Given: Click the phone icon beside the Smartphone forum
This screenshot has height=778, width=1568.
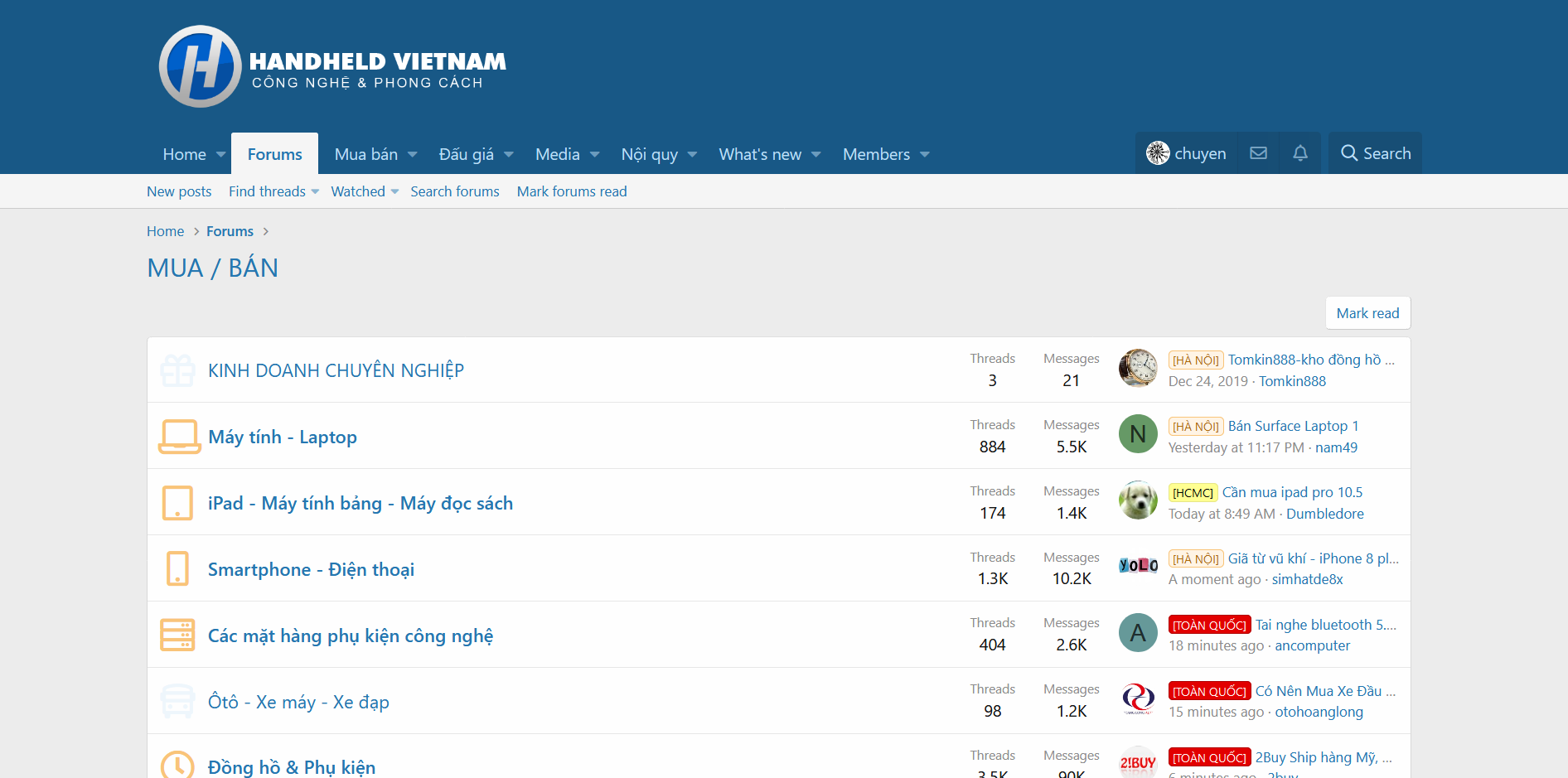Looking at the screenshot, I should click(177, 569).
